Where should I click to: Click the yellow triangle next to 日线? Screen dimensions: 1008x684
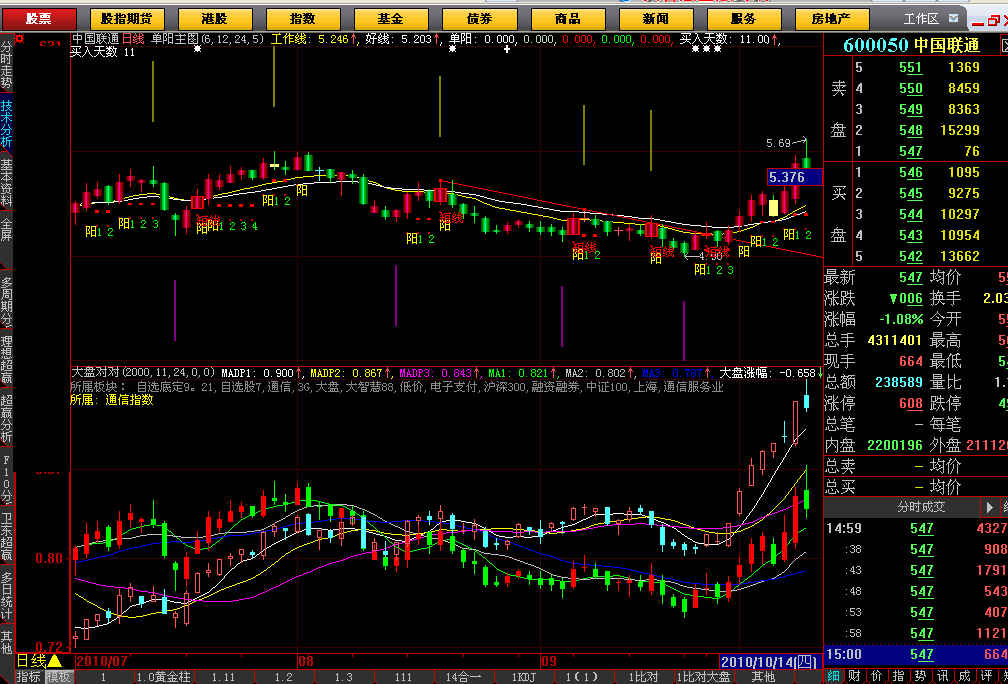(x=55, y=661)
